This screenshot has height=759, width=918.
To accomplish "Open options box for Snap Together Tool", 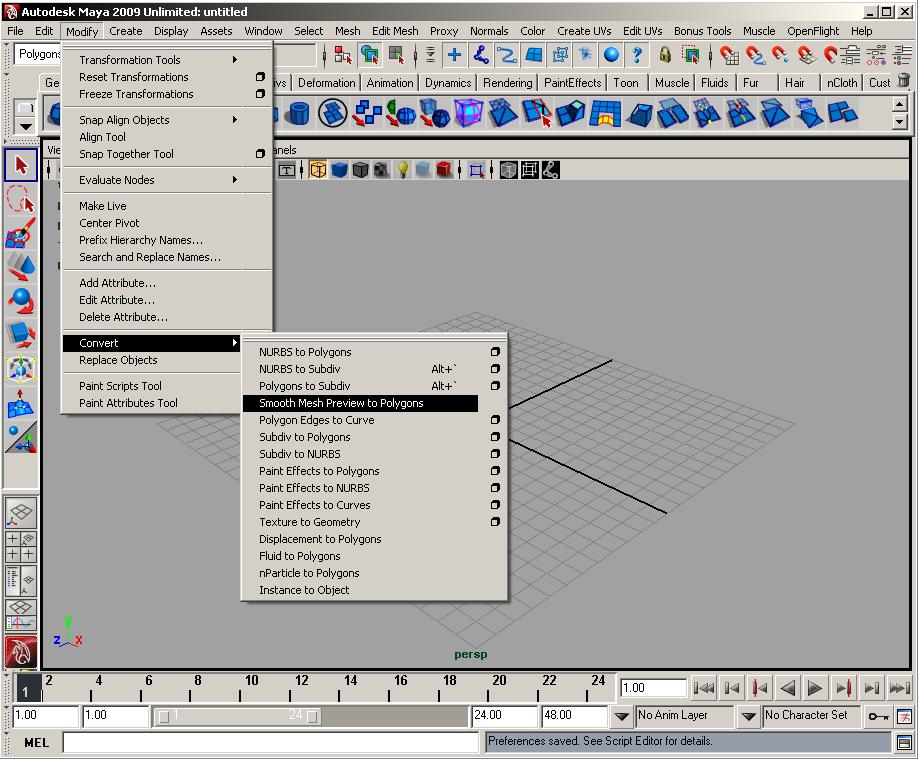I will [x=261, y=154].
